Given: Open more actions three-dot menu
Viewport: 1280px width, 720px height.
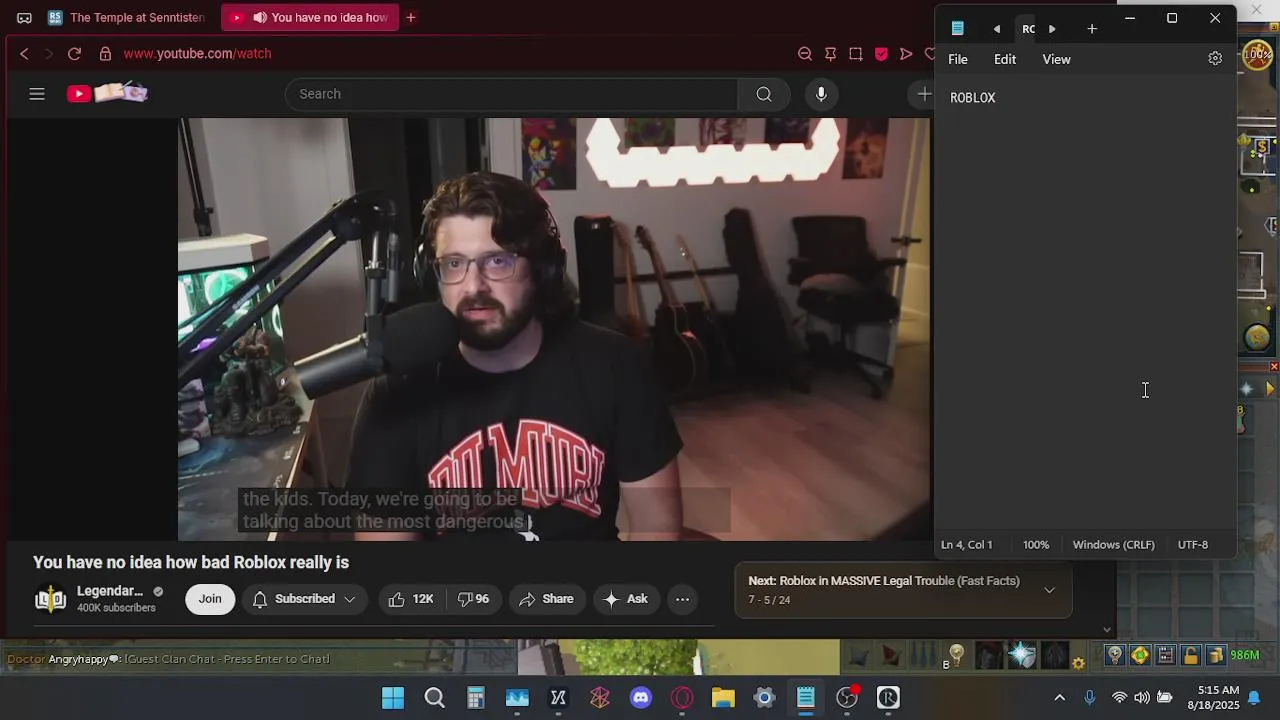Looking at the screenshot, I should (x=682, y=599).
